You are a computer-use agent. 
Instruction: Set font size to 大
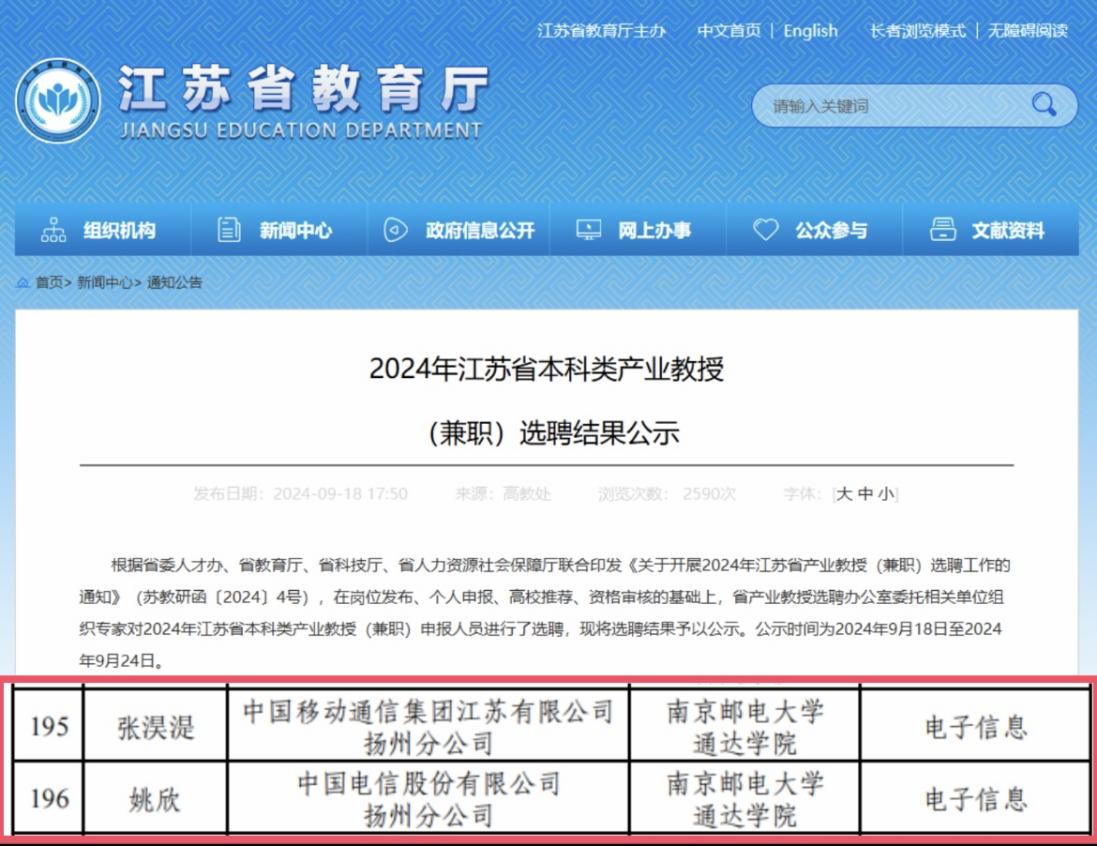(x=844, y=494)
